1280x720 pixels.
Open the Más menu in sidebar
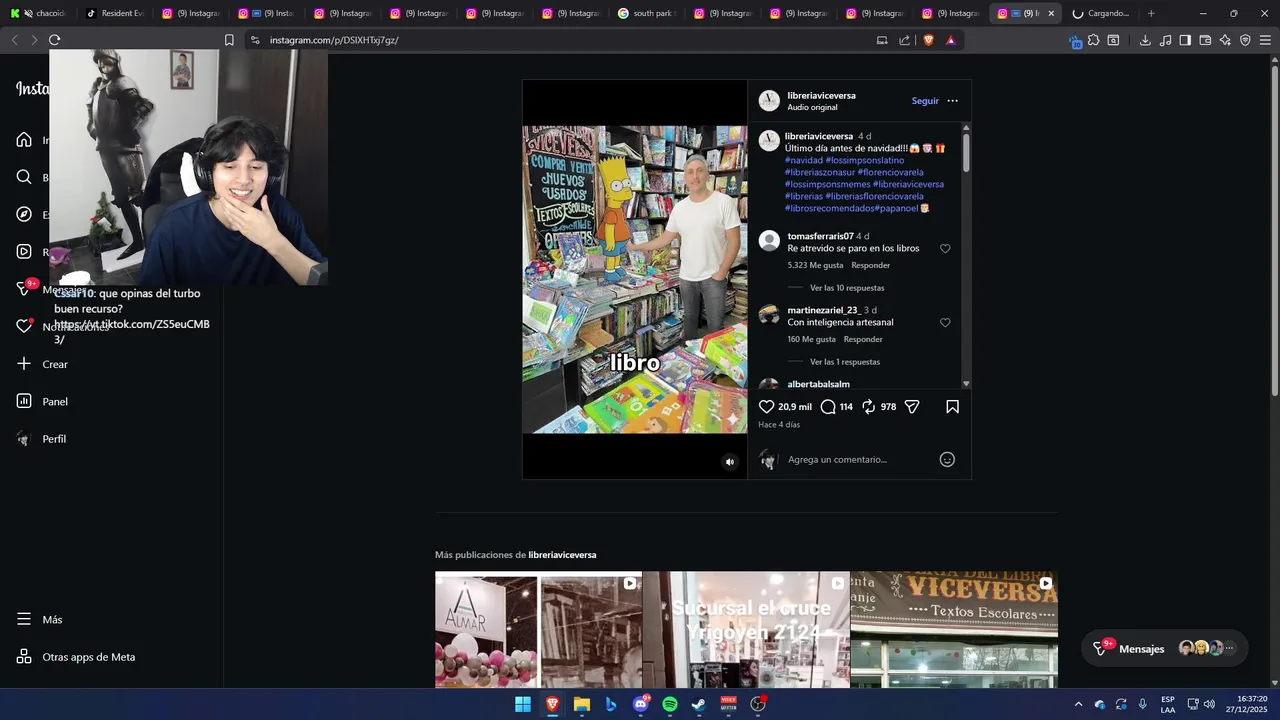[x=39, y=620]
